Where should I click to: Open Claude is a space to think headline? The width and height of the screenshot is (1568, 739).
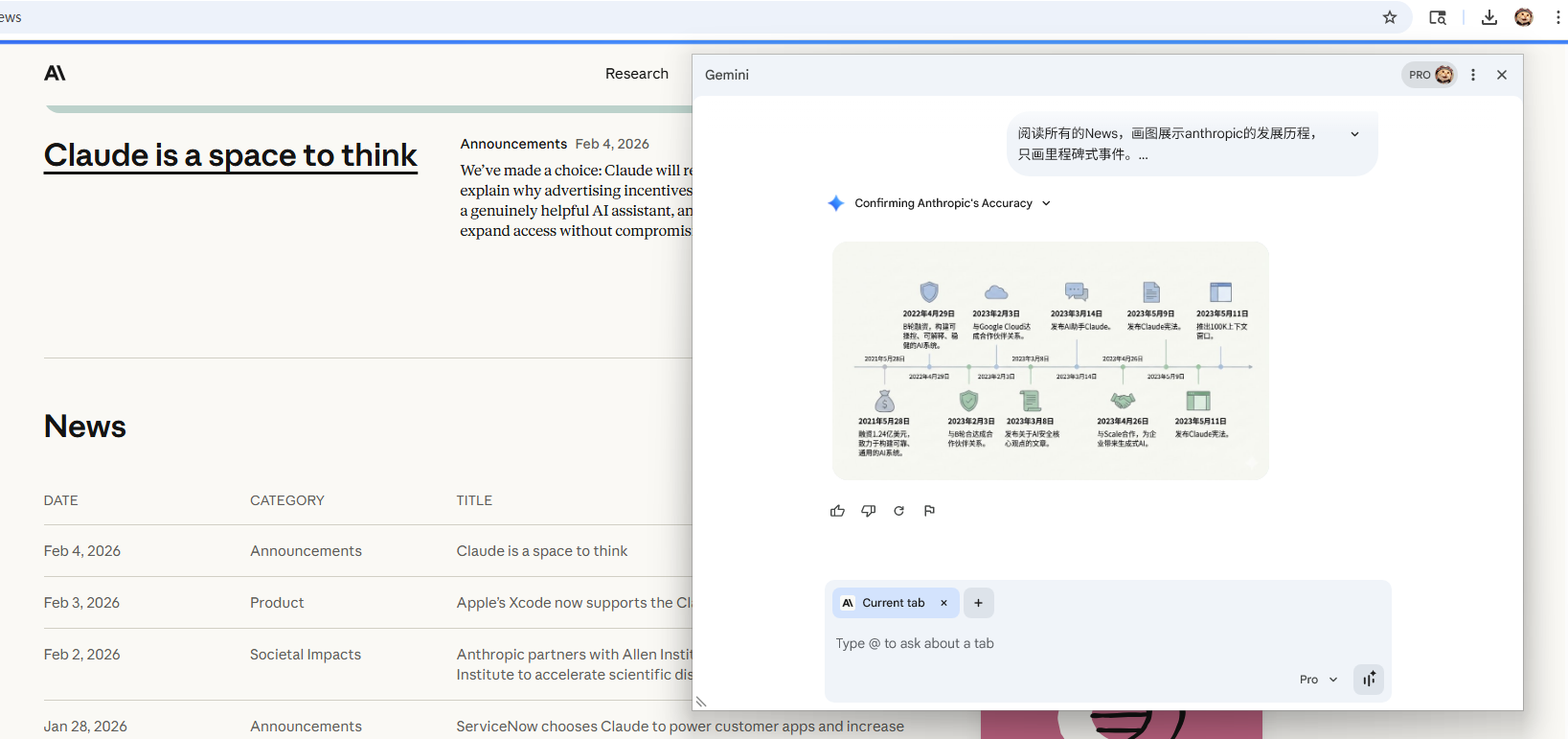click(x=231, y=155)
